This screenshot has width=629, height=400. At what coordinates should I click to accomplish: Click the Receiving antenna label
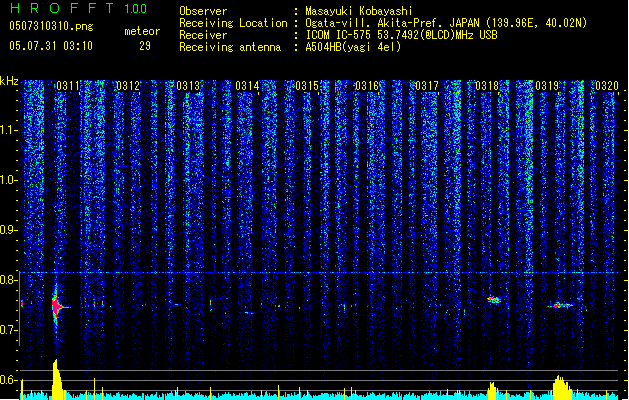click(x=230, y=47)
